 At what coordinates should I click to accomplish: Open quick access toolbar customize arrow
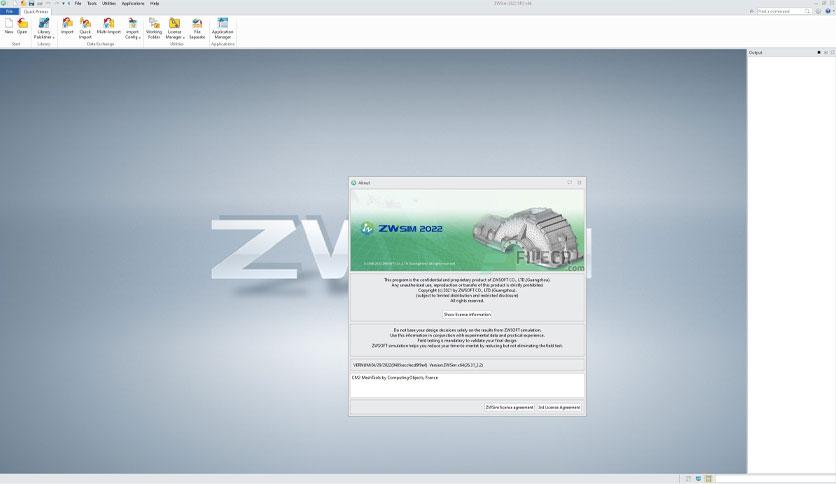63,3
